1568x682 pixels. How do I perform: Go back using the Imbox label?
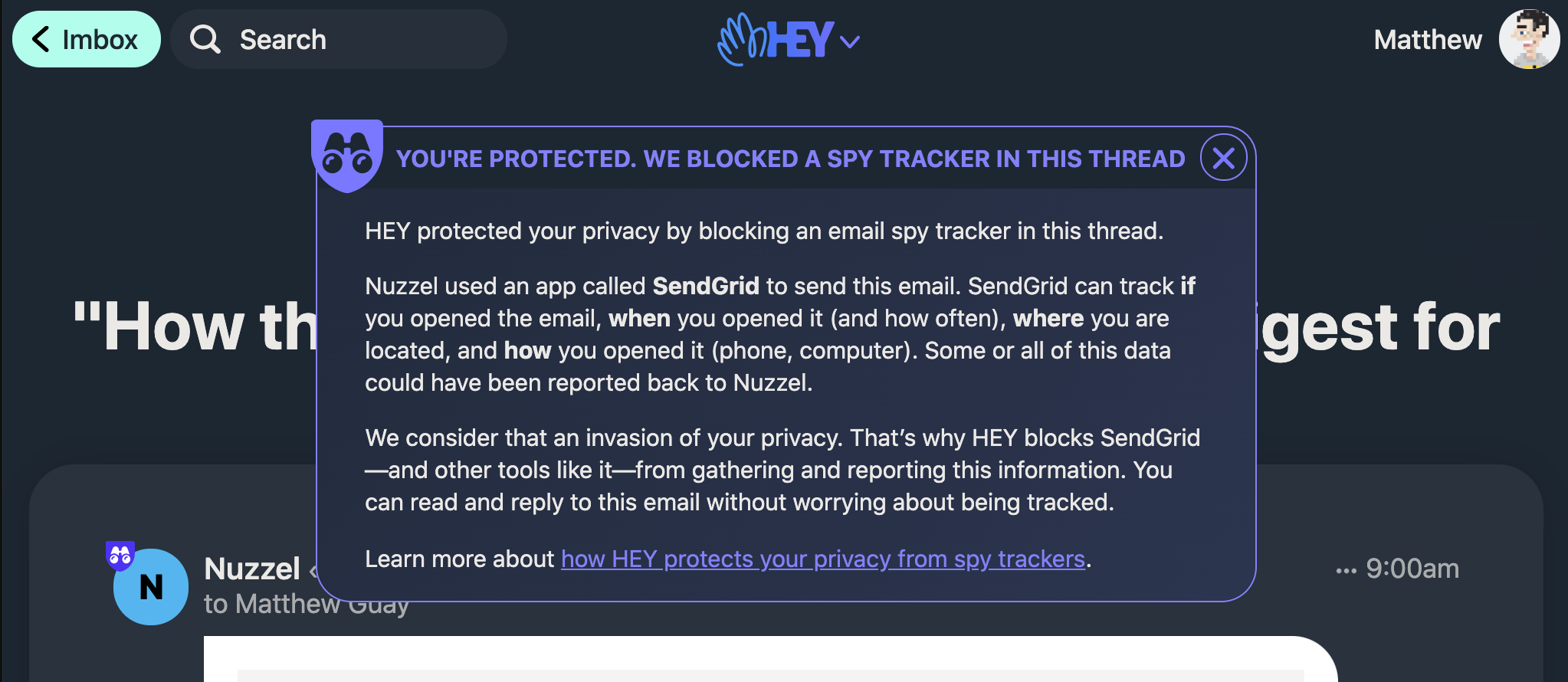click(100, 39)
